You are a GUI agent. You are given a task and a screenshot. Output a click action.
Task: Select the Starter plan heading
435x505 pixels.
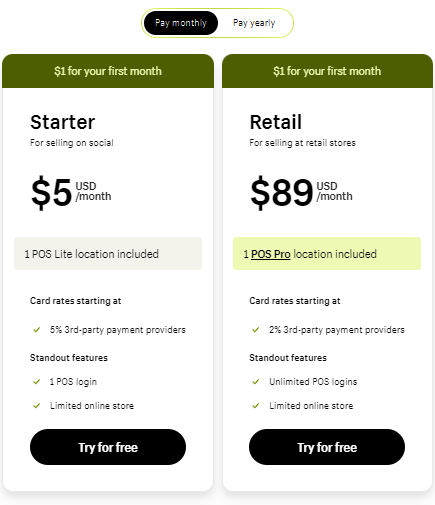point(63,122)
